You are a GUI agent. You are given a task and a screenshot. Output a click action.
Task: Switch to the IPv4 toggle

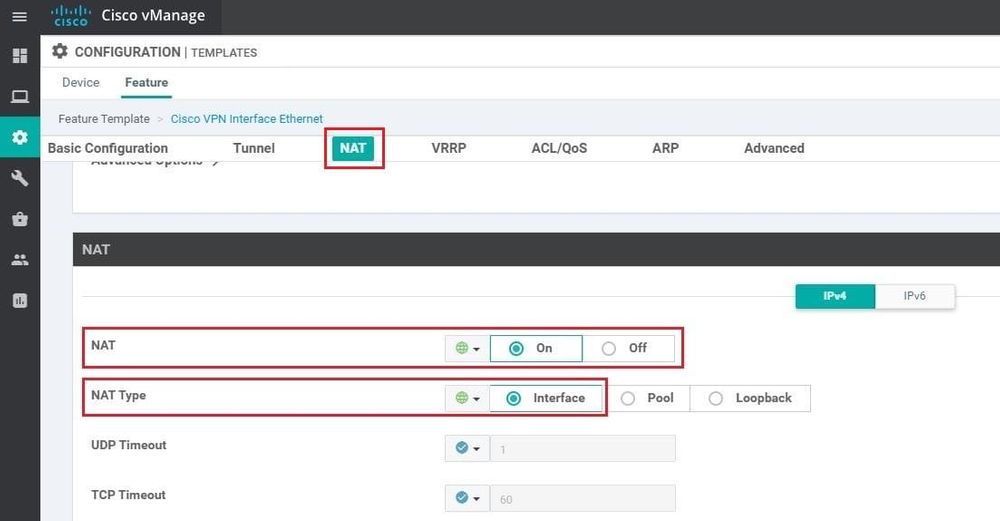pos(835,296)
